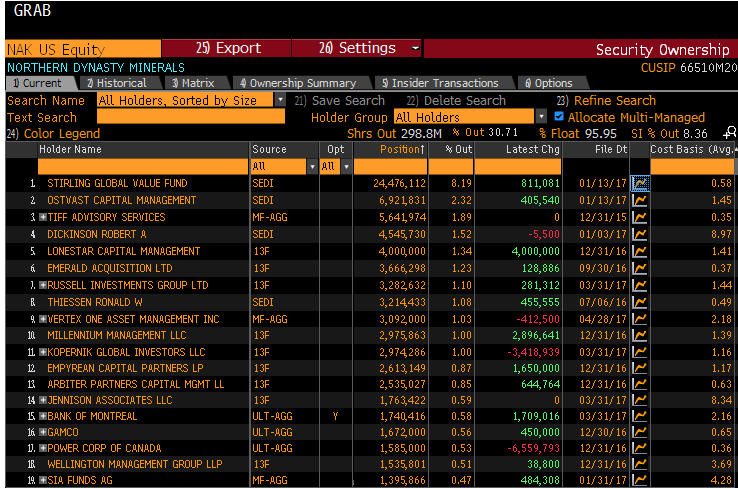
Task: Open chart icon for TIFF Advisory Services
Action: tap(640, 217)
